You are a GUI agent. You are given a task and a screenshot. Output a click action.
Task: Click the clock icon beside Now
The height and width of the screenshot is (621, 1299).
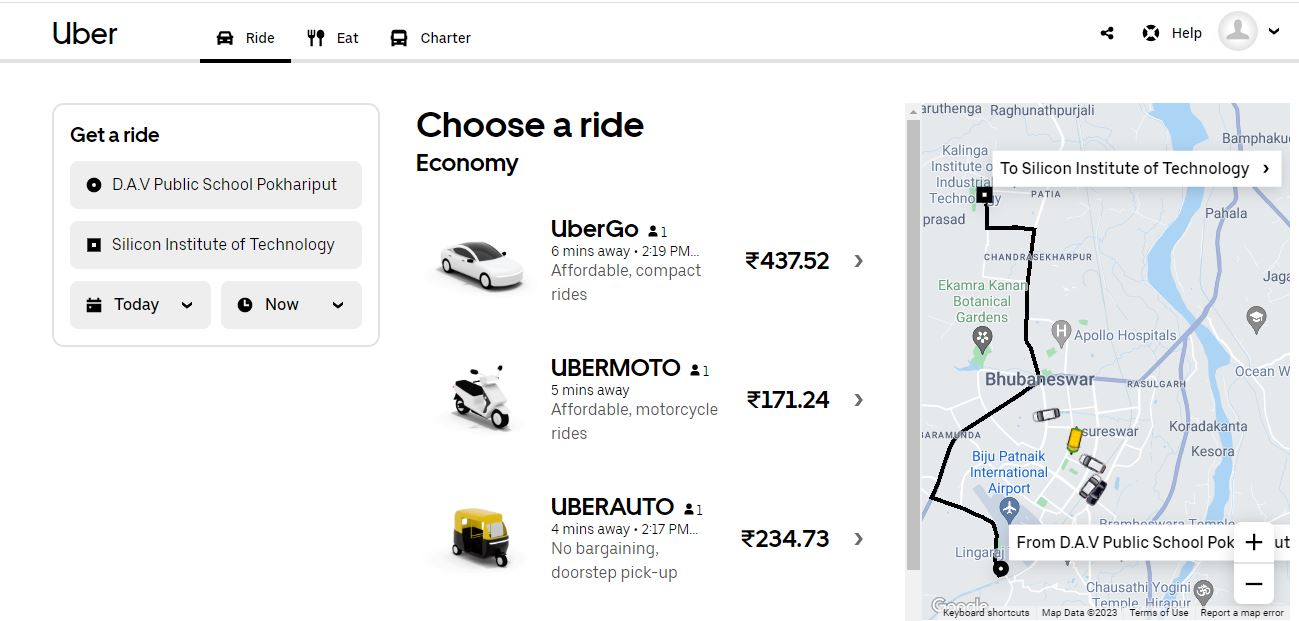[x=245, y=305]
